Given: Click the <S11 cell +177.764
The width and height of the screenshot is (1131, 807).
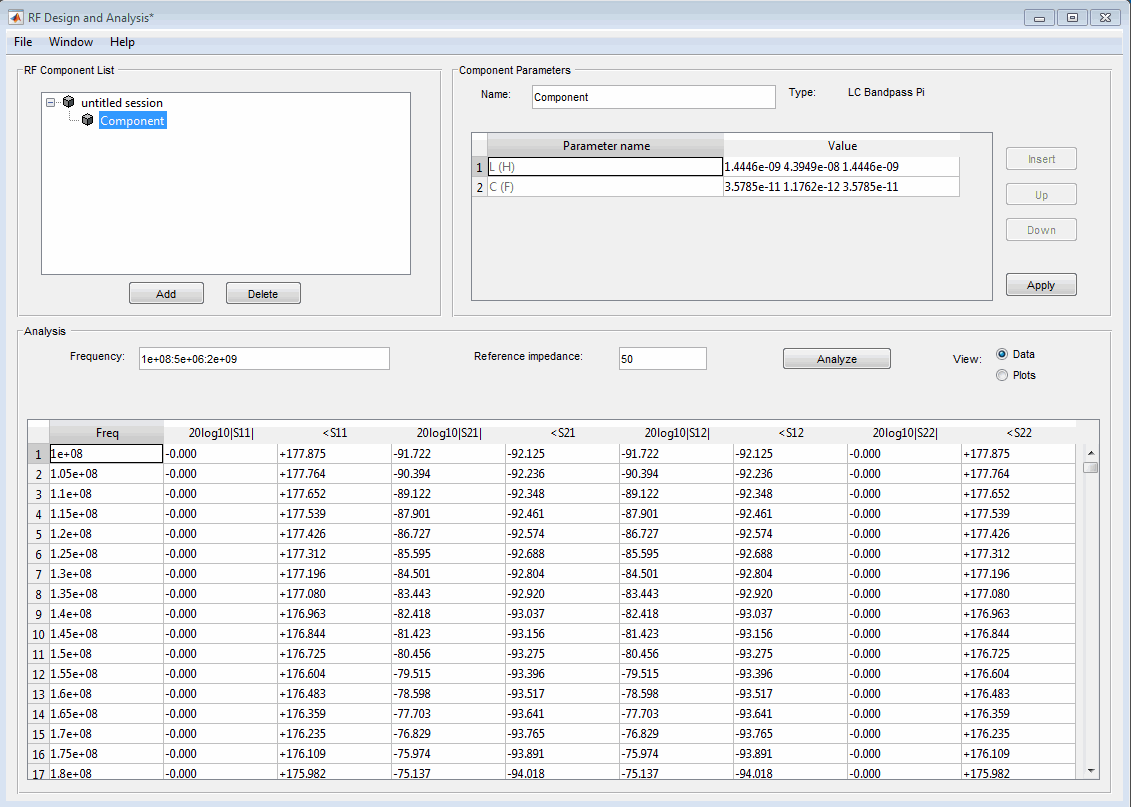Looking at the screenshot, I should coord(335,474).
